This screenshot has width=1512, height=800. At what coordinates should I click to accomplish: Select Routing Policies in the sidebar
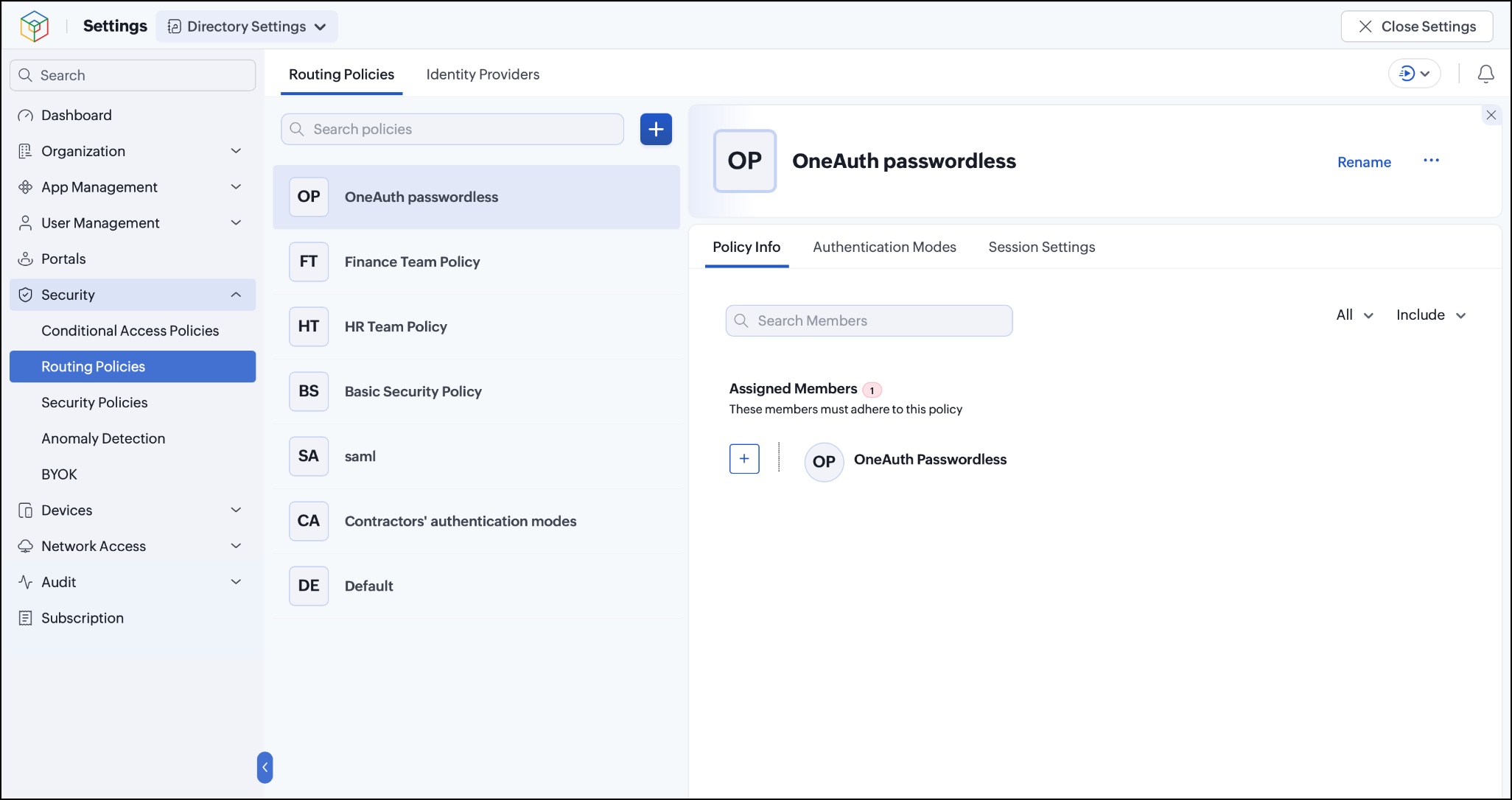tap(133, 367)
